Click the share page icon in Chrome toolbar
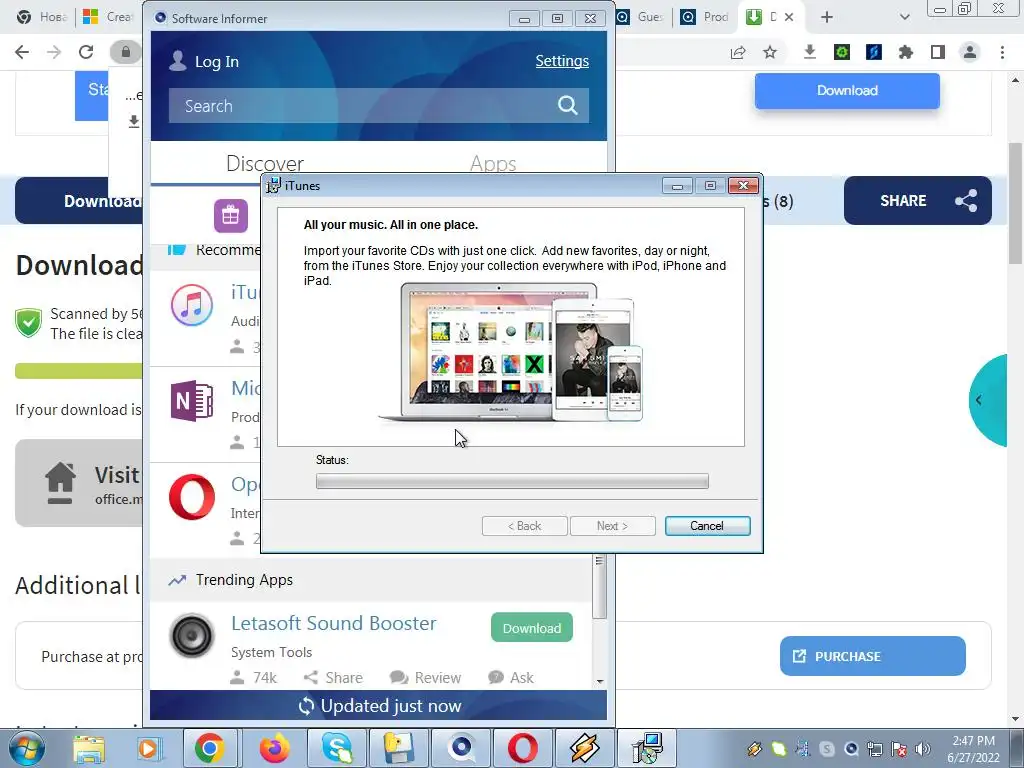This screenshot has height=768, width=1024. [x=738, y=52]
